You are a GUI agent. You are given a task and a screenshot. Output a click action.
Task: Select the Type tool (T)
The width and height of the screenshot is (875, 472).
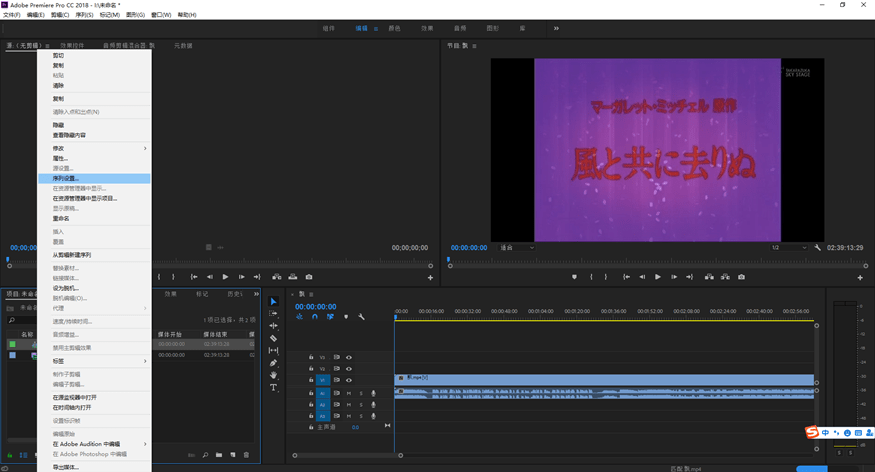[x=274, y=387]
